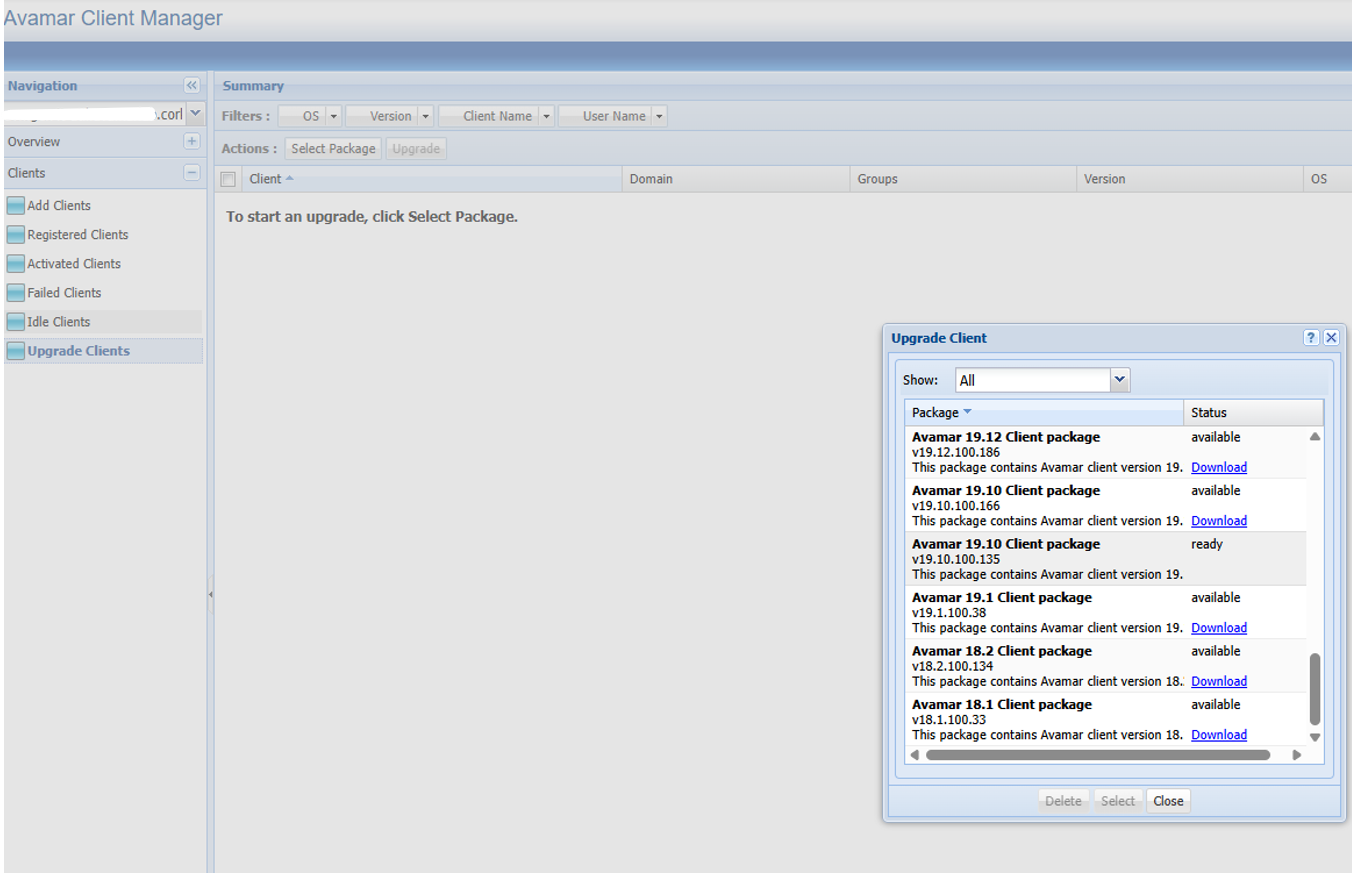Open the domain selector dropdown in Navigation
The height and width of the screenshot is (873, 1352).
196,113
